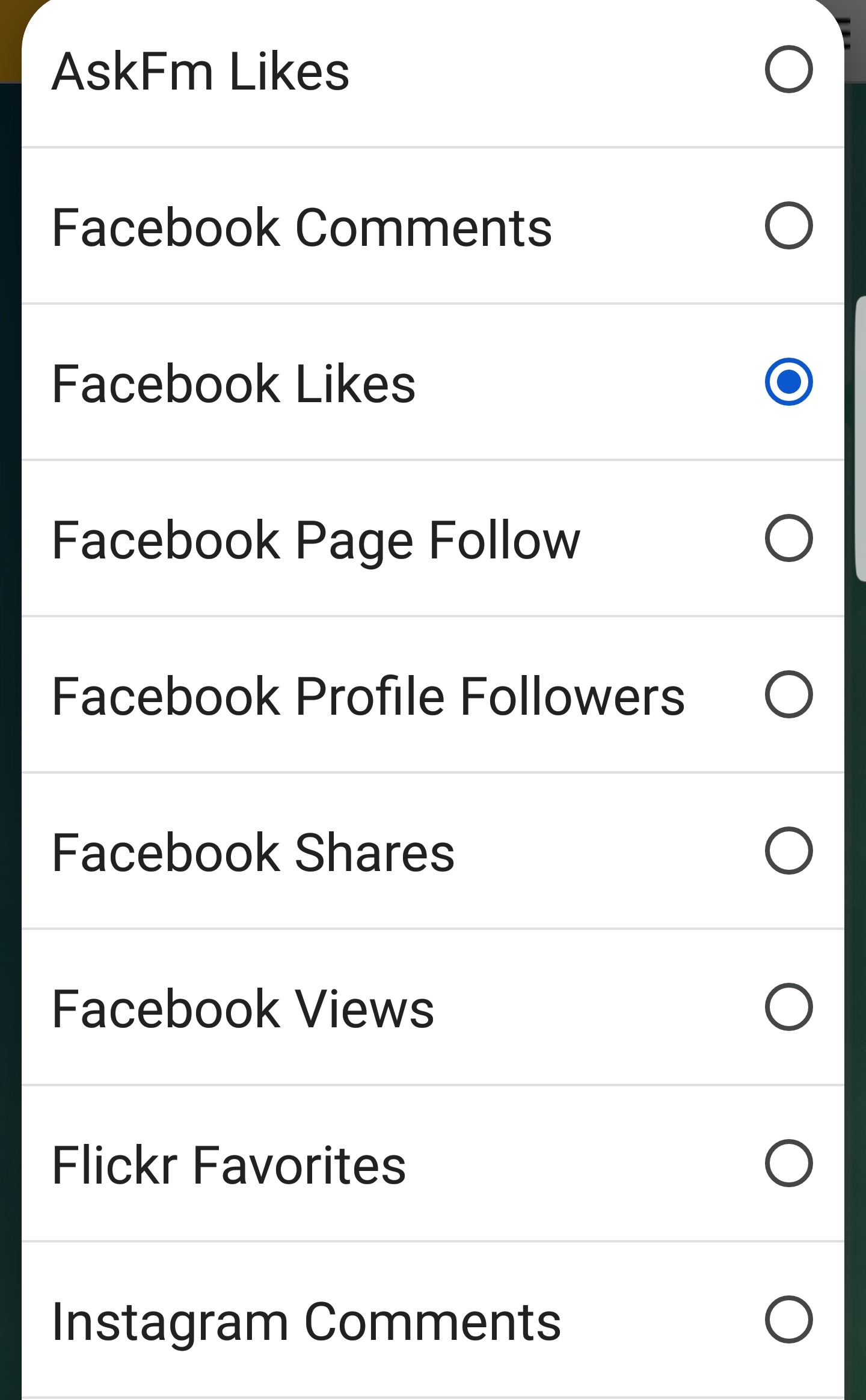Viewport: 866px width, 1400px height.
Task: Pick the Flickr Favorites radio button
Action: [x=788, y=1163]
